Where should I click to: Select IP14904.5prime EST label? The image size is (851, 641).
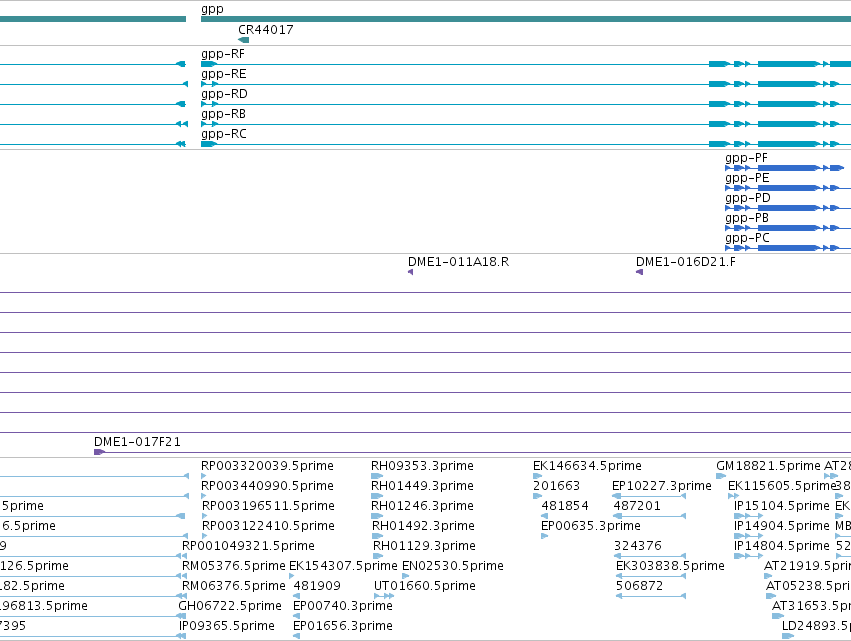782,526
